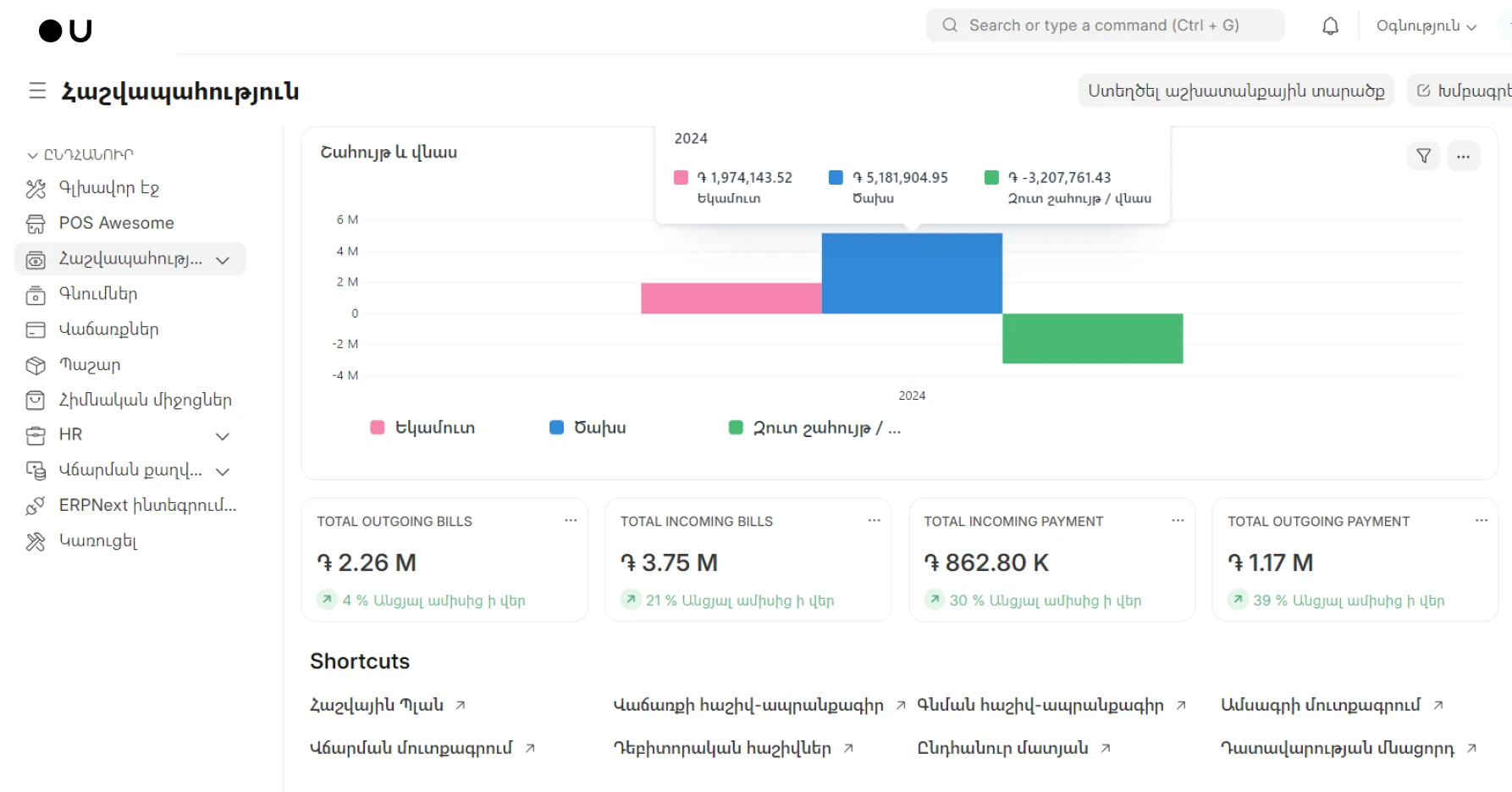
Task: Click the ERPNext integrations plug icon
Action: click(x=36, y=506)
